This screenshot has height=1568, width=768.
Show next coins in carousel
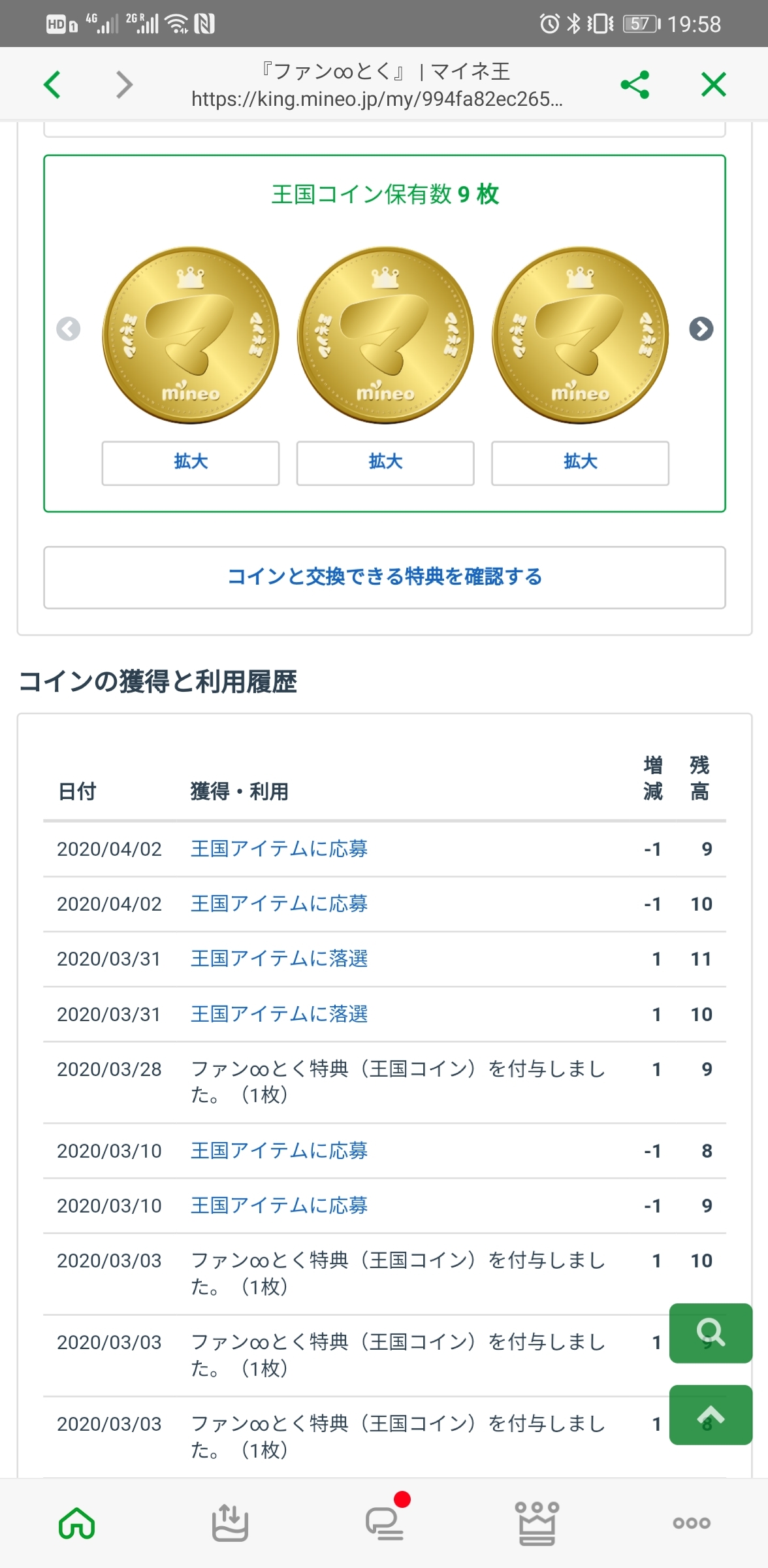click(701, 329)
